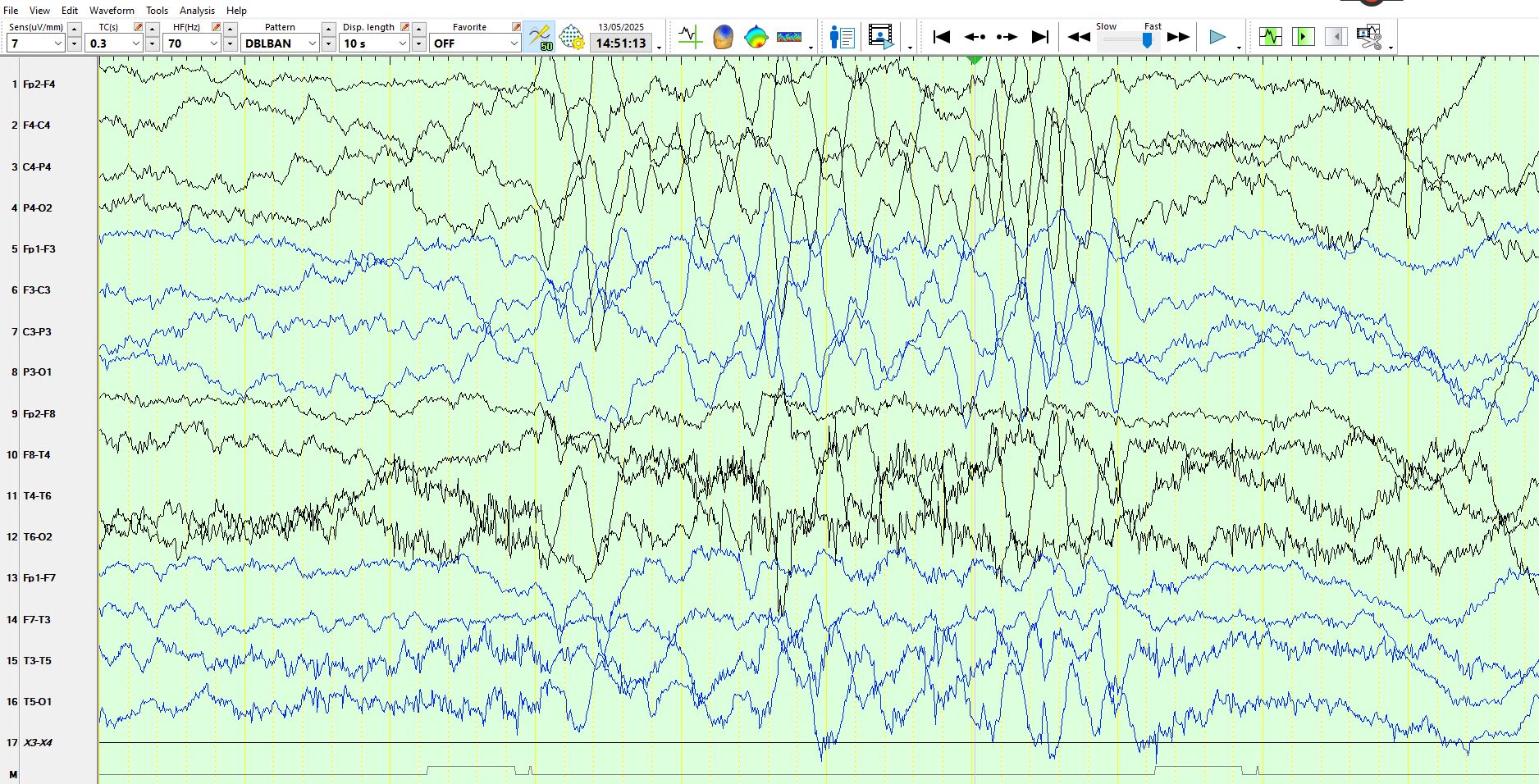Select the Fp2-F4 channel label
This screenshot has height=784, width=1539.
pos(39,84)
